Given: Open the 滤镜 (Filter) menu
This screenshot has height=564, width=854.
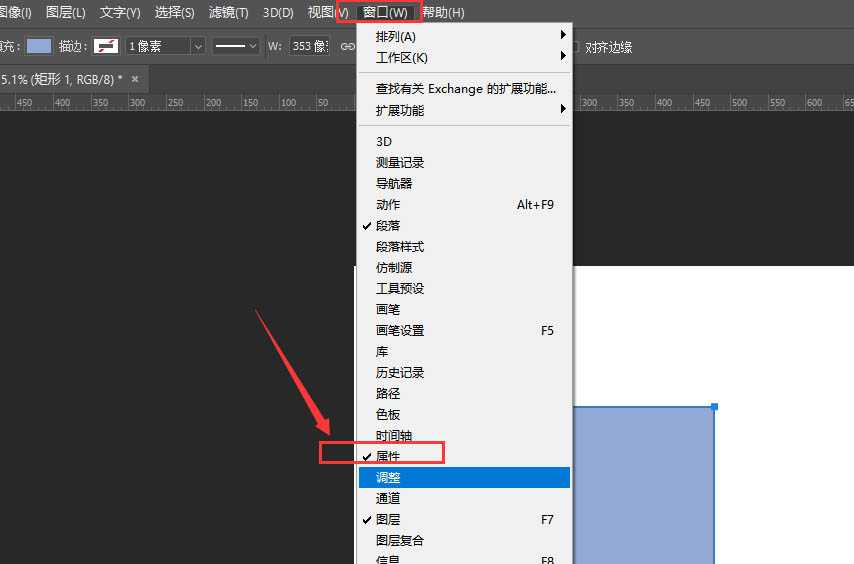Looking at the screenshot, I should pos(229,13).
